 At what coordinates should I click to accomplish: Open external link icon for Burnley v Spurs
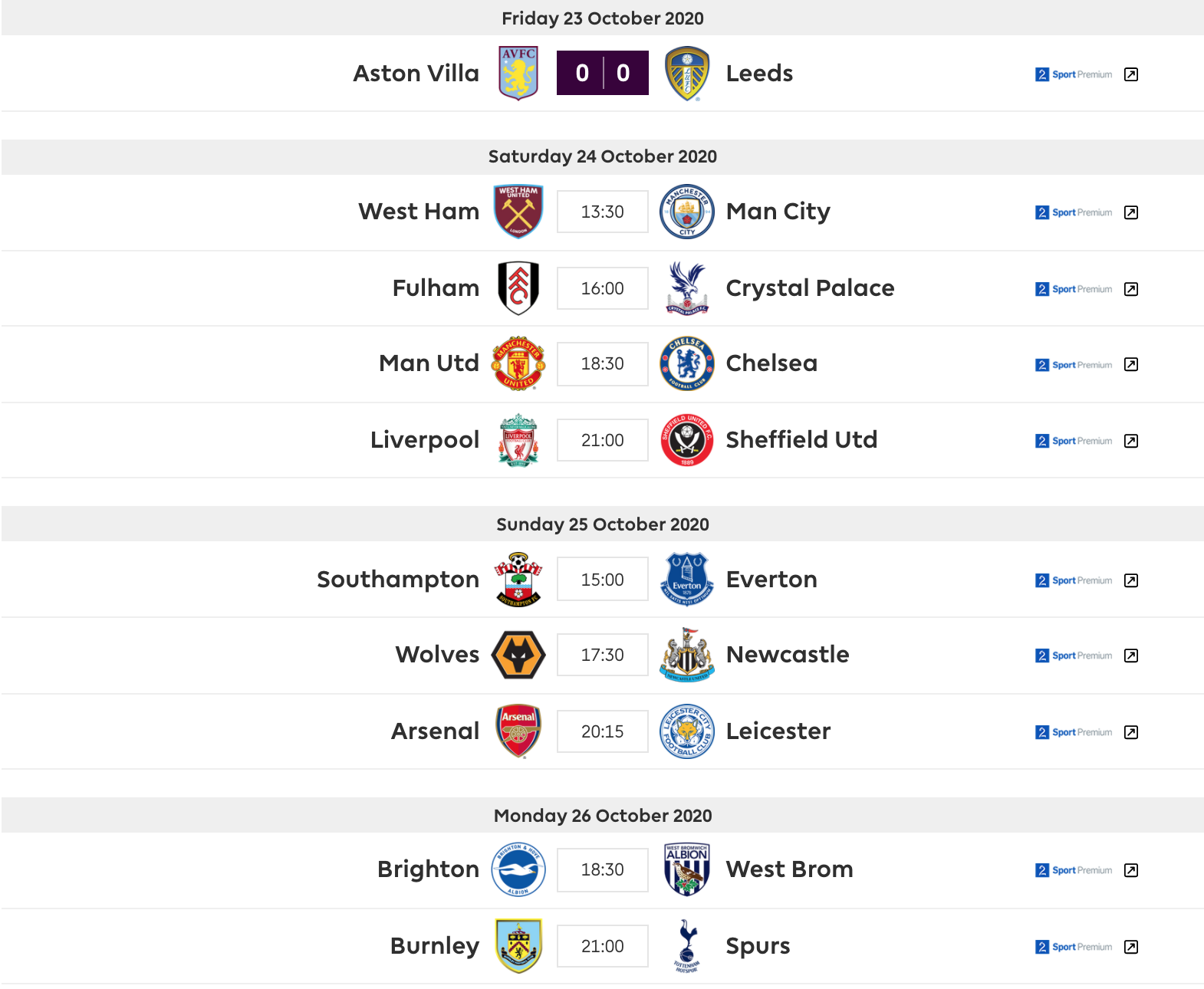pos(1131,947)
